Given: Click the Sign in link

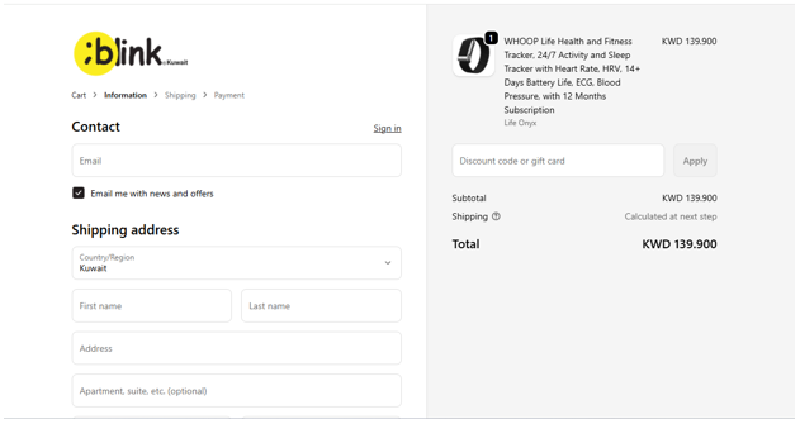Looking at the screenshot, I should pyautogui.click(x=387, y=128).
